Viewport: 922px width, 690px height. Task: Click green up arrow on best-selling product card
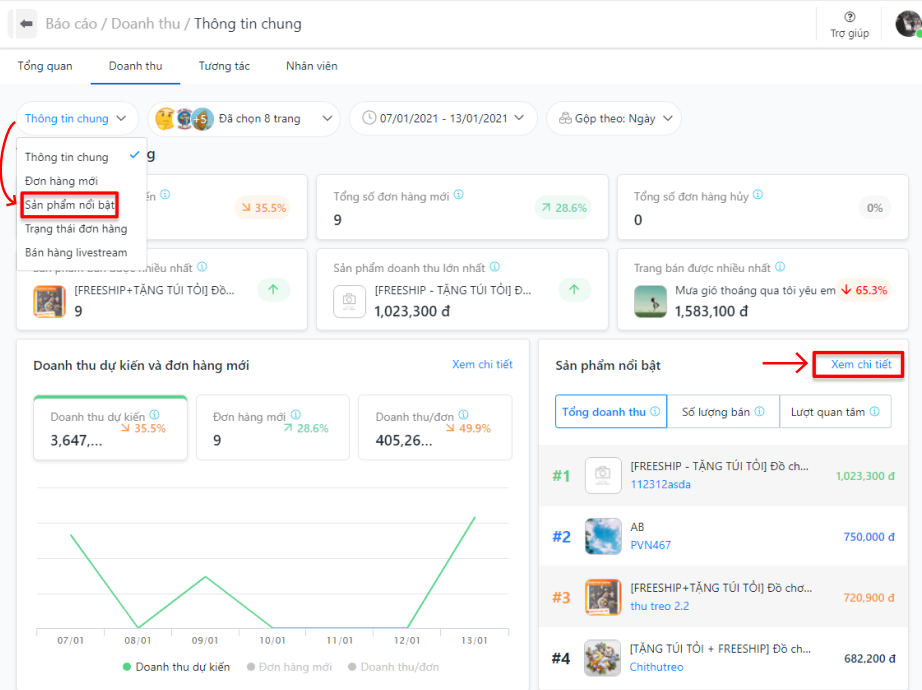click(x=273, y=289)
